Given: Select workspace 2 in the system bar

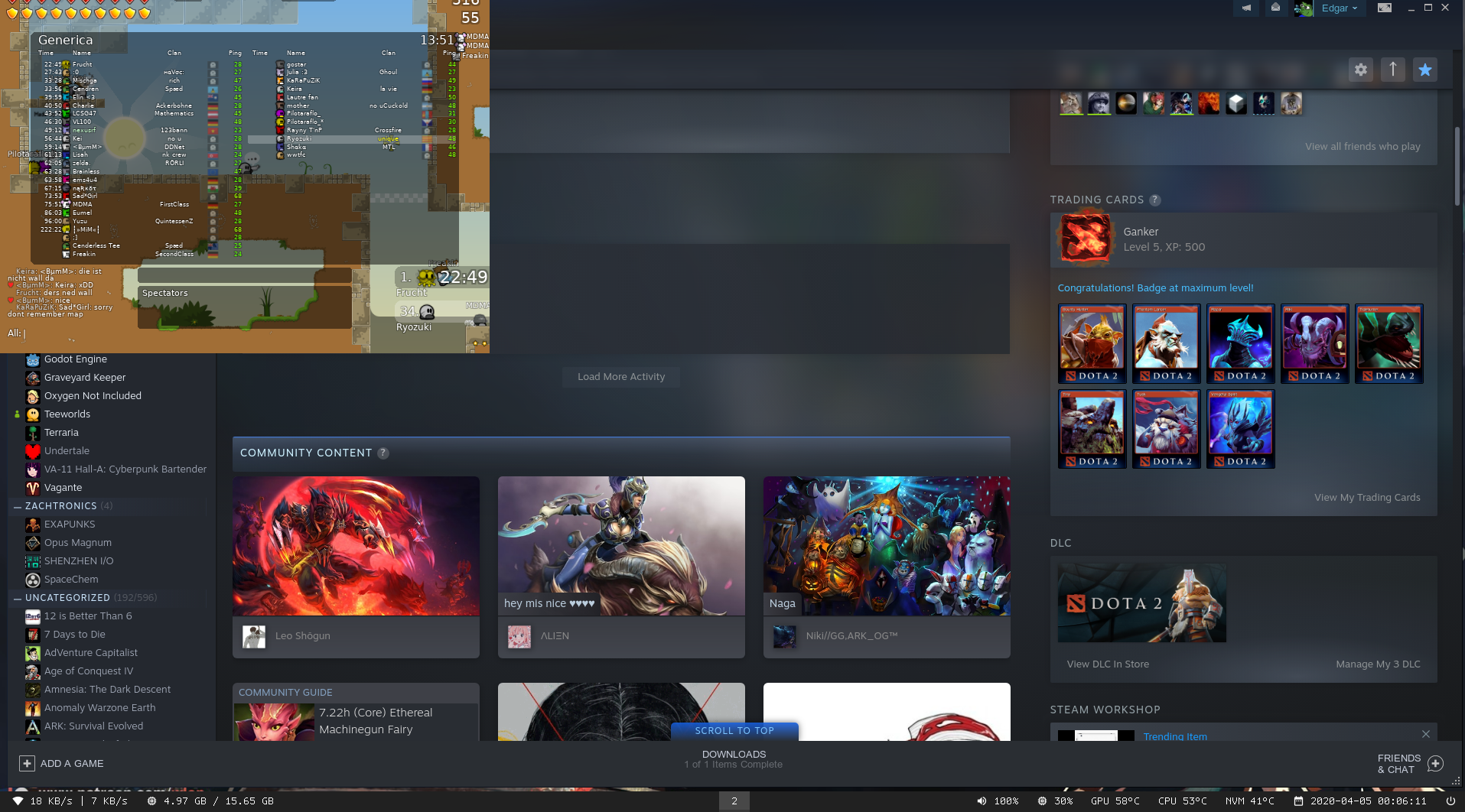Looking at the screenshot, I should (734, 801).
